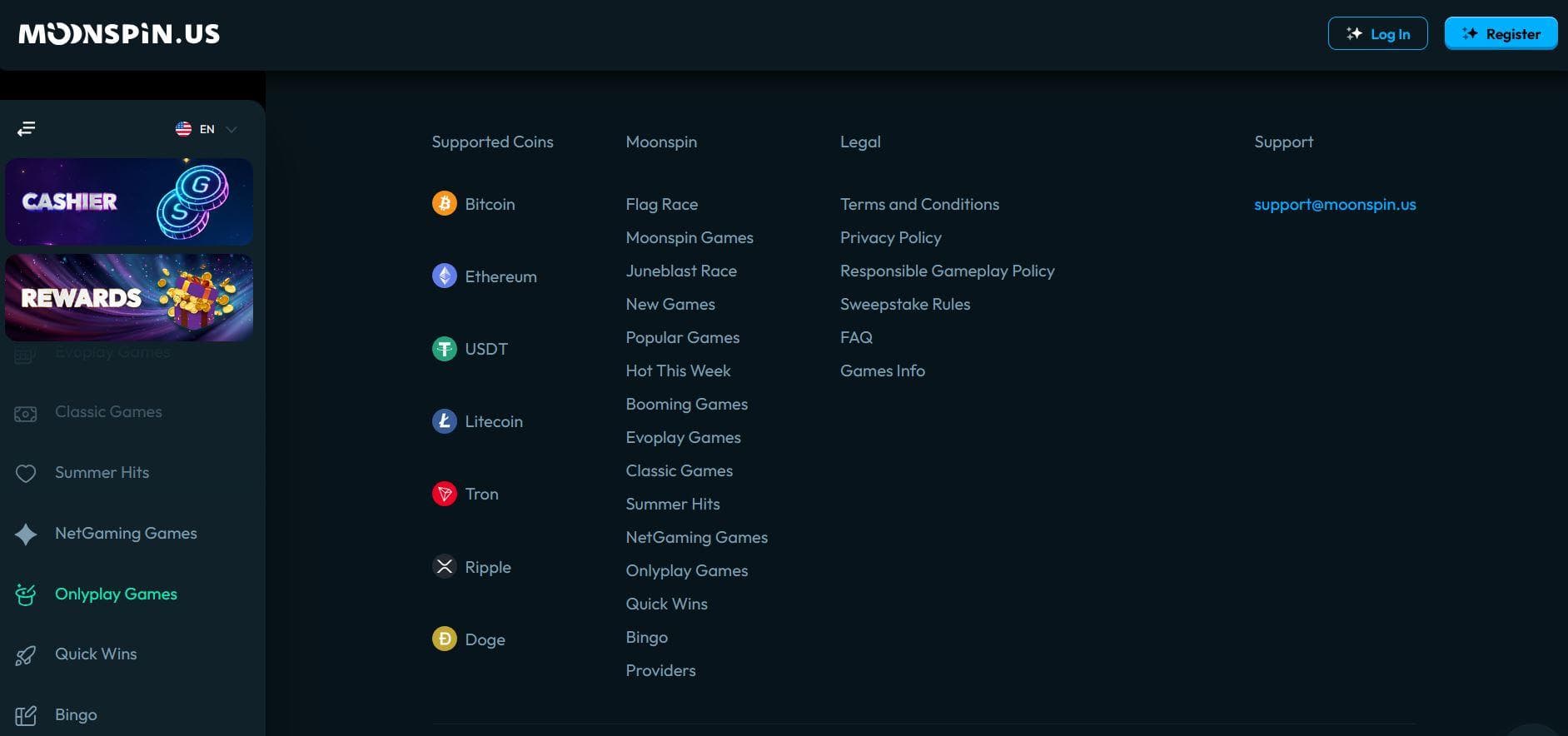Click the Register button

(1501, 34)
